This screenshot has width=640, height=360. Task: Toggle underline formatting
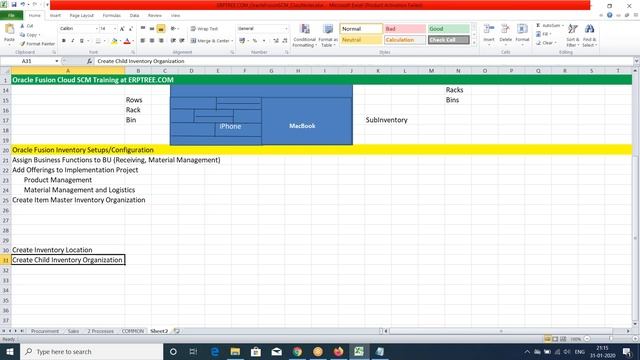[82, 41]
